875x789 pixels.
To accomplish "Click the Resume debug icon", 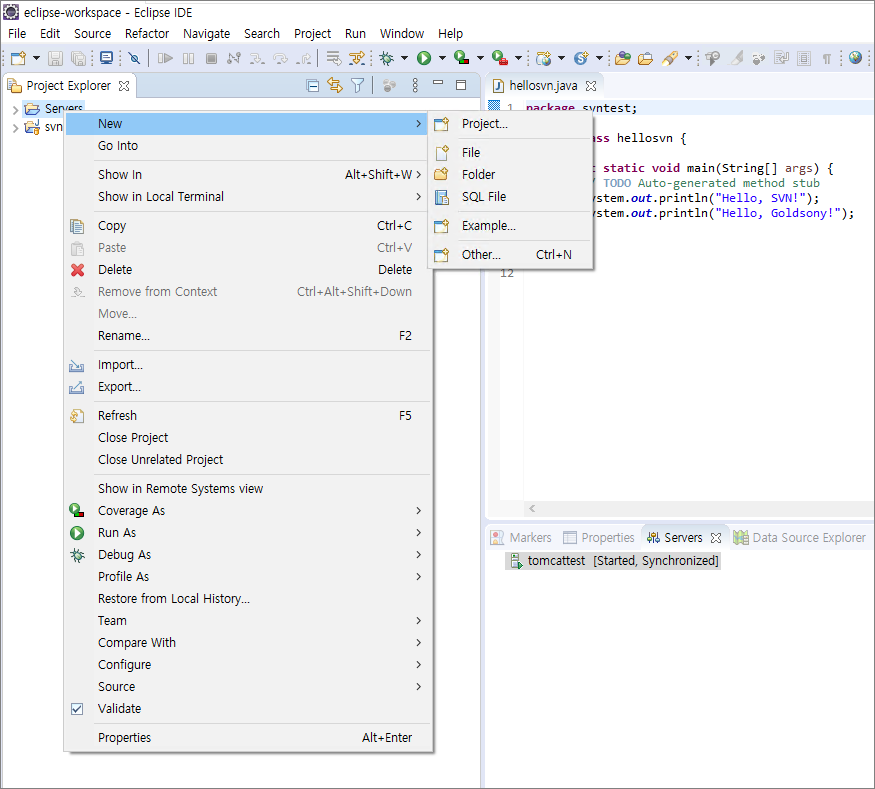I will click(x=165, y=58).
